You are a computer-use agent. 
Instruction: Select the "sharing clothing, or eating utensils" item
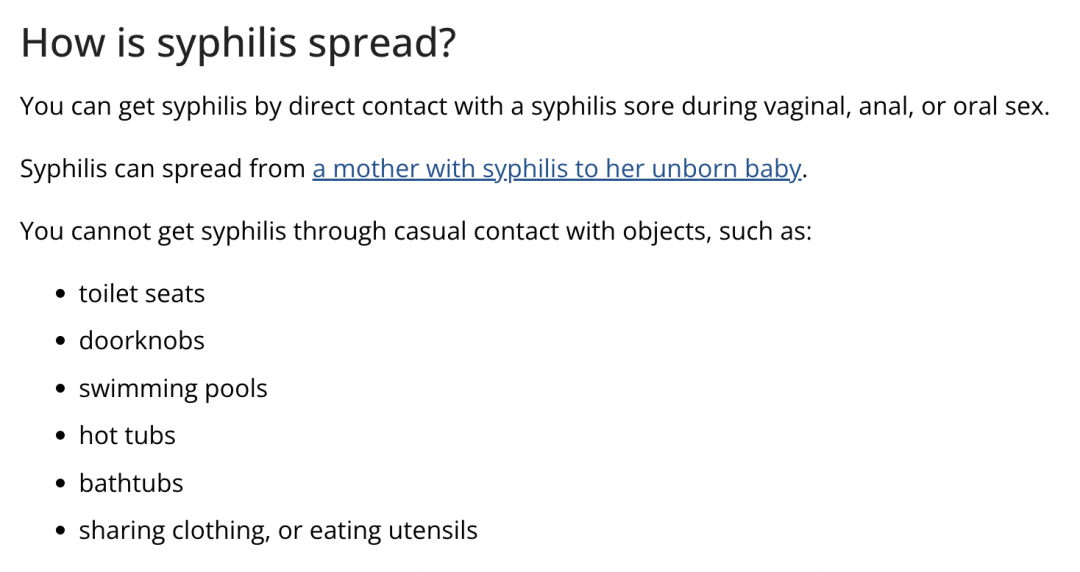coord(278,530)
